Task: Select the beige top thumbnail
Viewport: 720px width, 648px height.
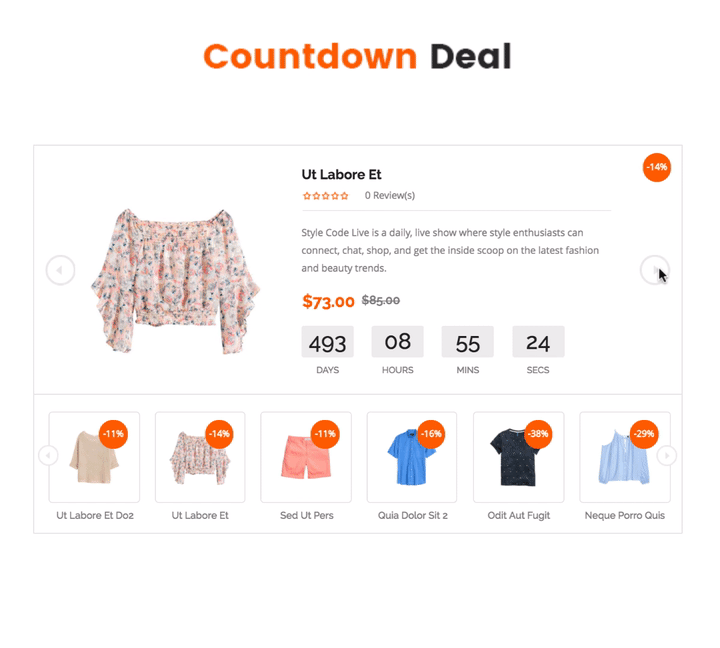Action: click(94, 457)
